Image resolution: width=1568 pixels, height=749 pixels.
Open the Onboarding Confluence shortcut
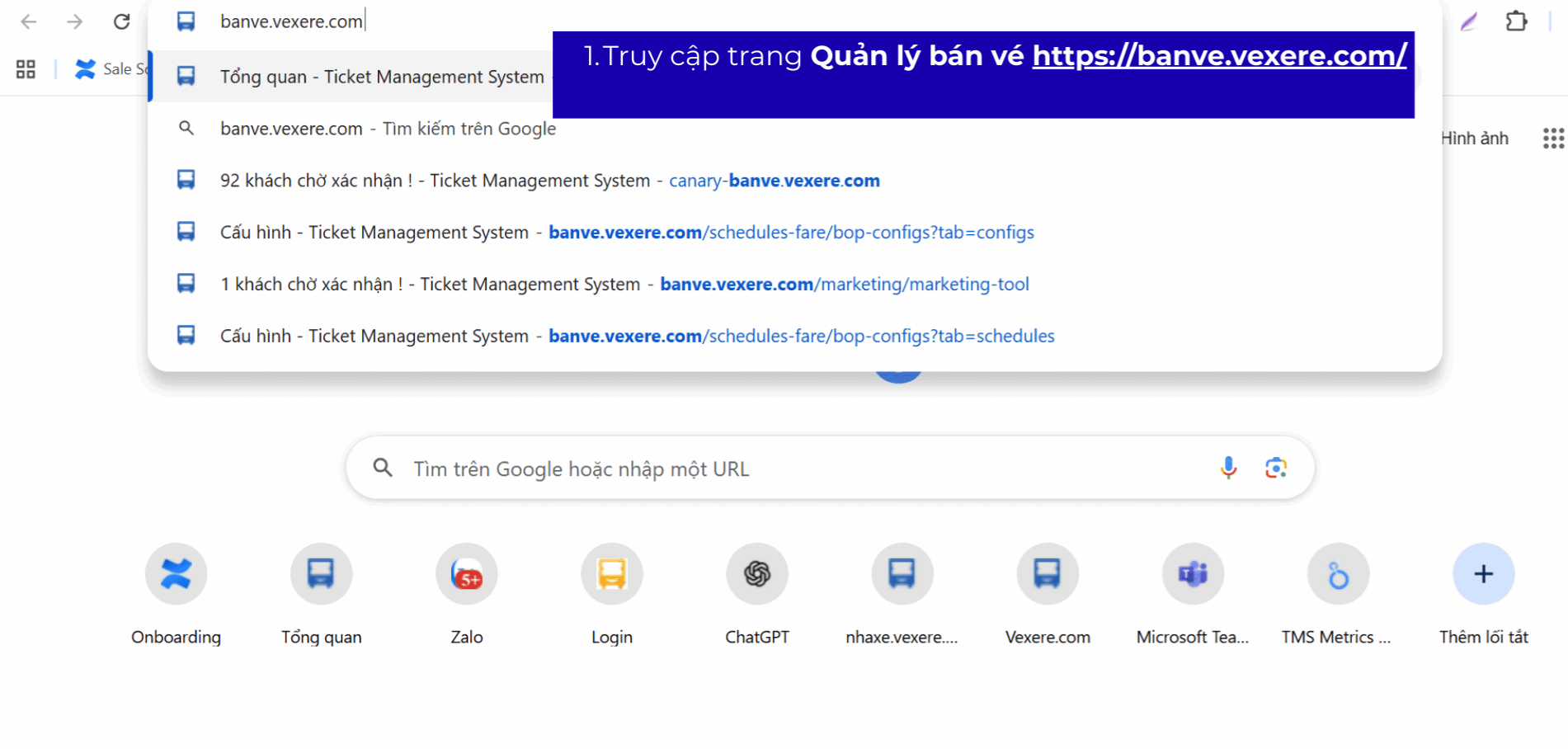[176, 574]
